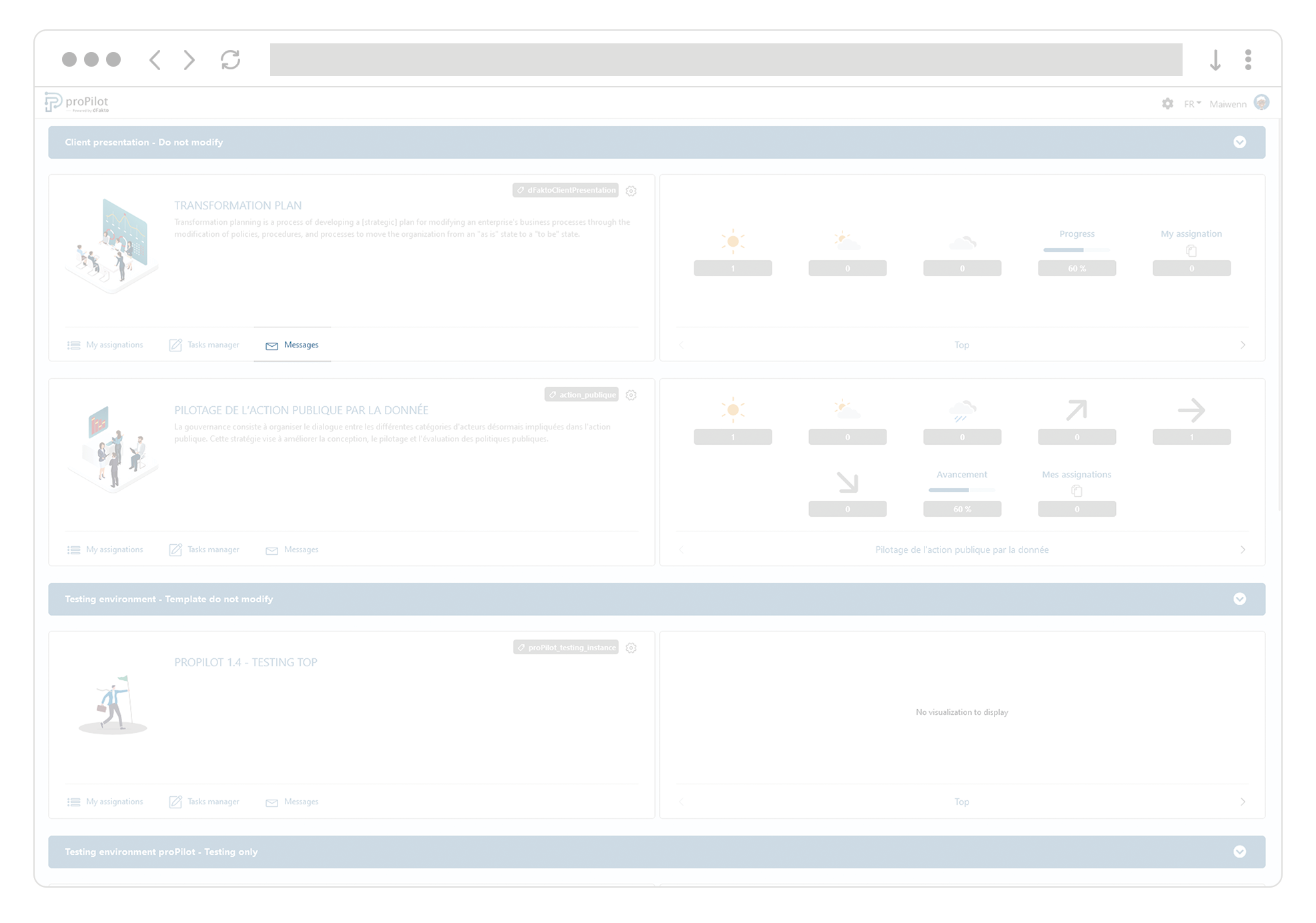The image size is (1316, 923).
Task: Open configuration gear on Transformation Plan card
Action: pyautogui.click(x=631, y=191)
